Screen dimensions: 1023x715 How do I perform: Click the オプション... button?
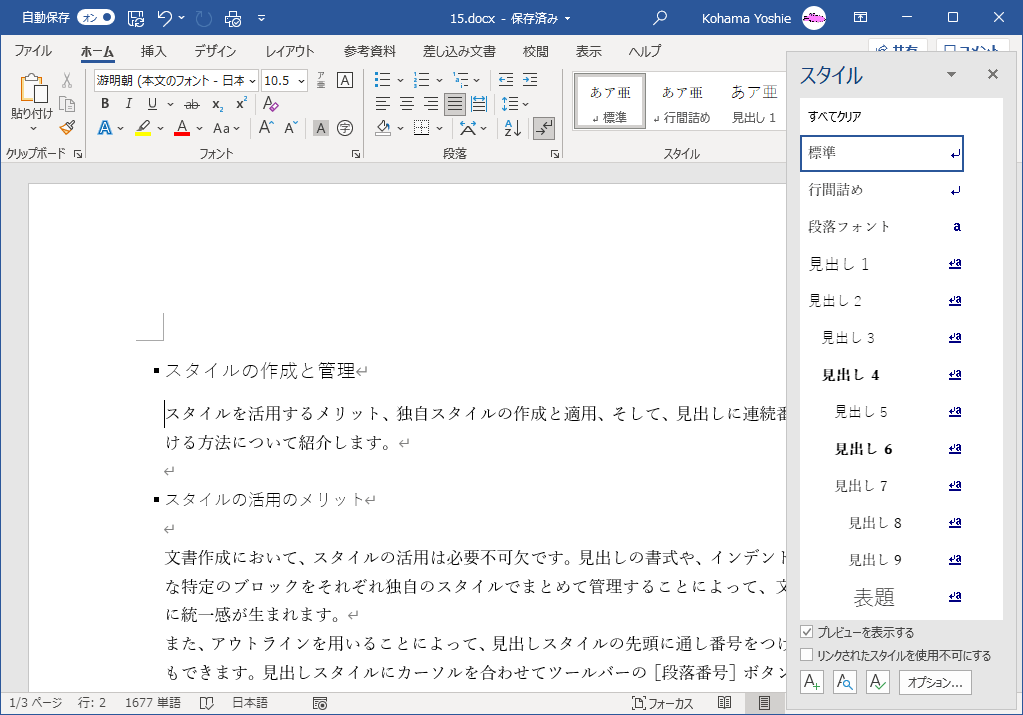935,683
